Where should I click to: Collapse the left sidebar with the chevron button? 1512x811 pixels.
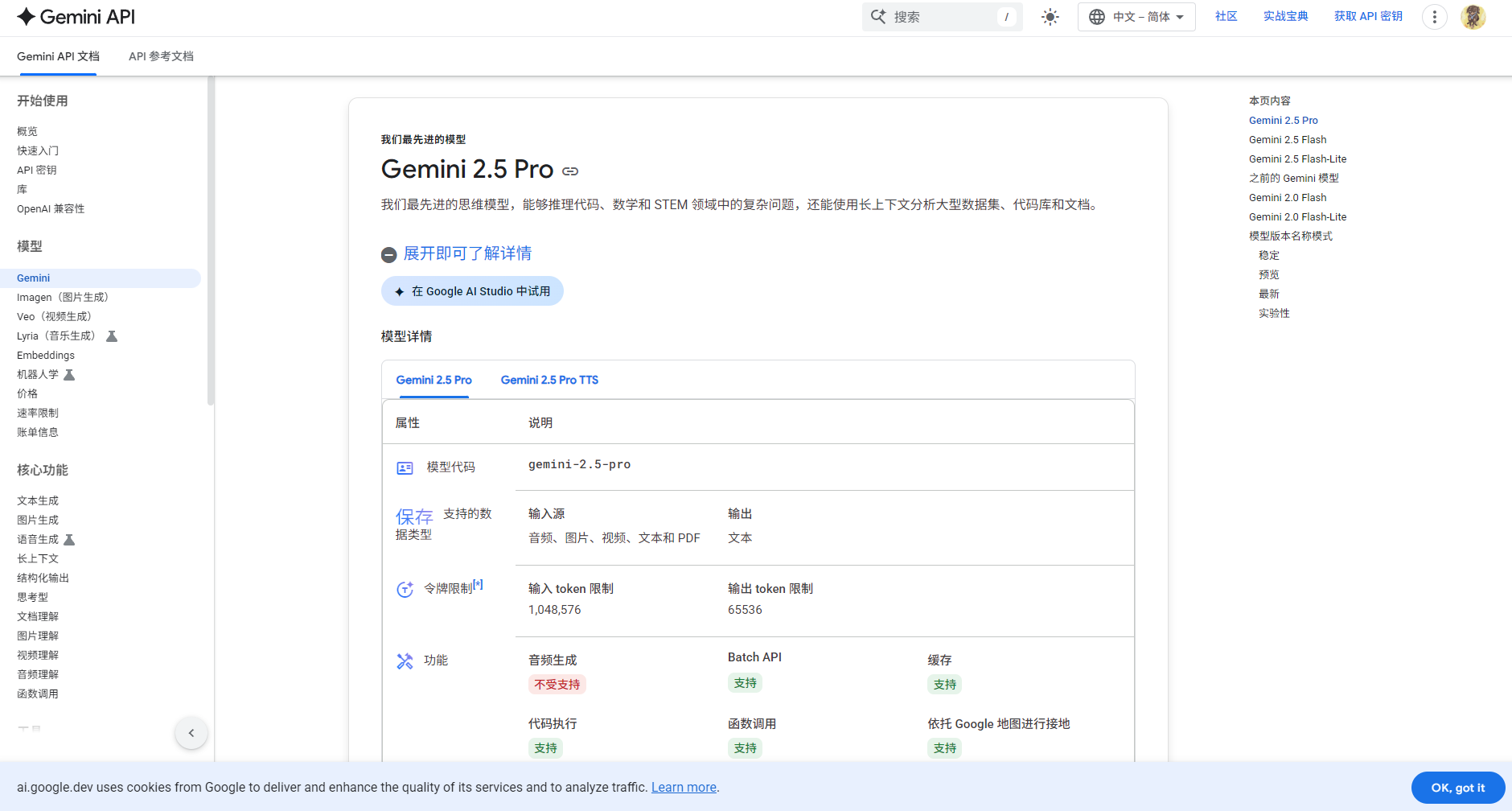[191, 733]
